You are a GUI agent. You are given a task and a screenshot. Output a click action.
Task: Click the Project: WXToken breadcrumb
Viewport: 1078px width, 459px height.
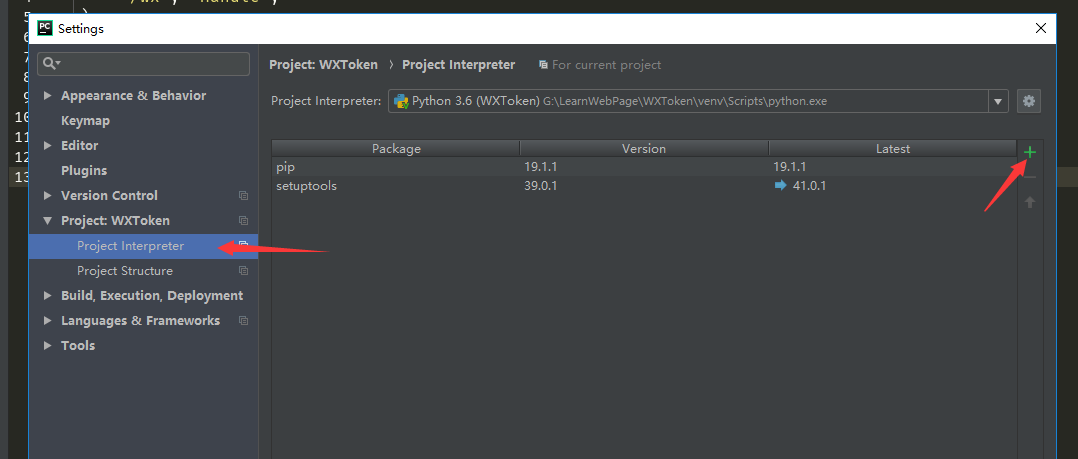pos(323,65)
